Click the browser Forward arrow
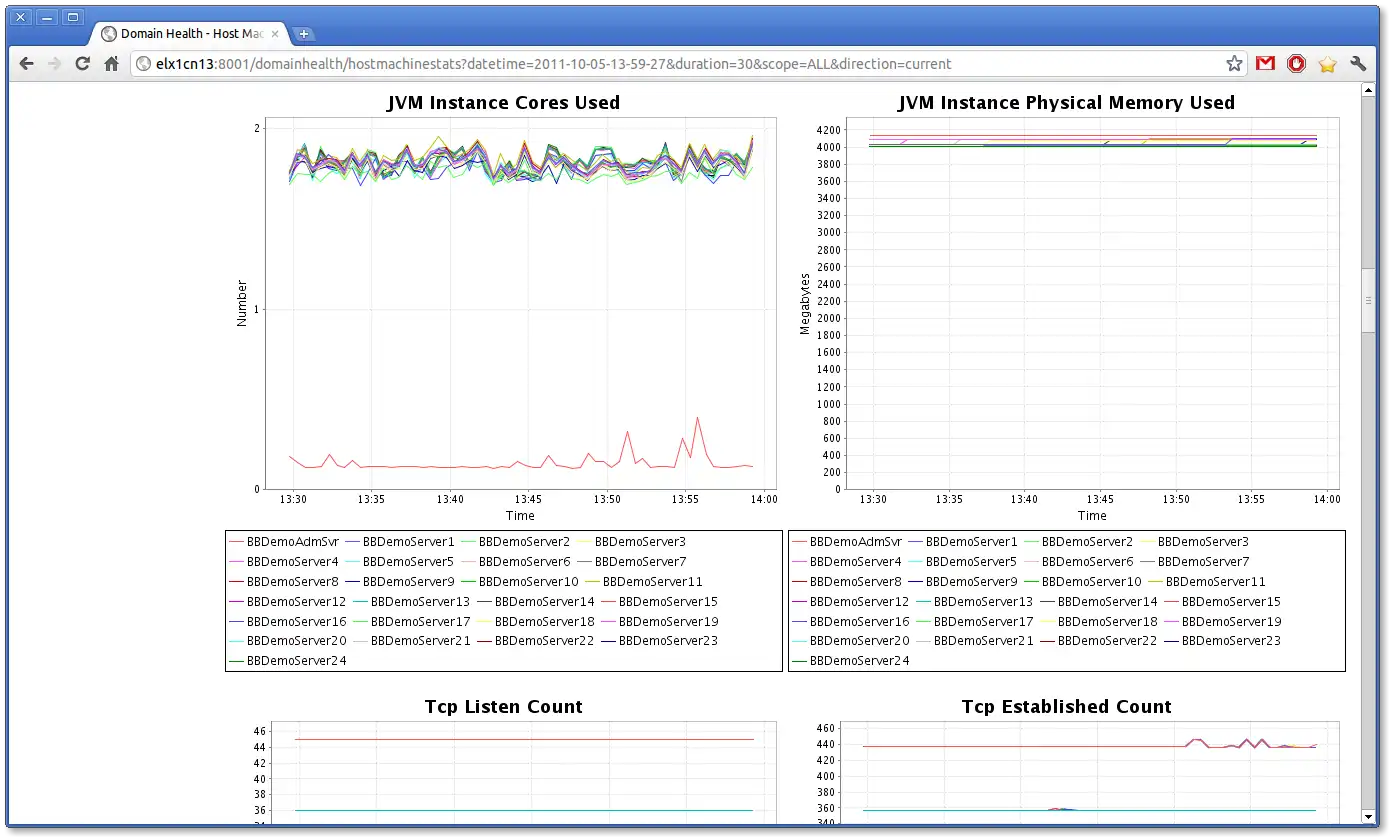The height and width of the screenshot is (837, 1389). 55,63
